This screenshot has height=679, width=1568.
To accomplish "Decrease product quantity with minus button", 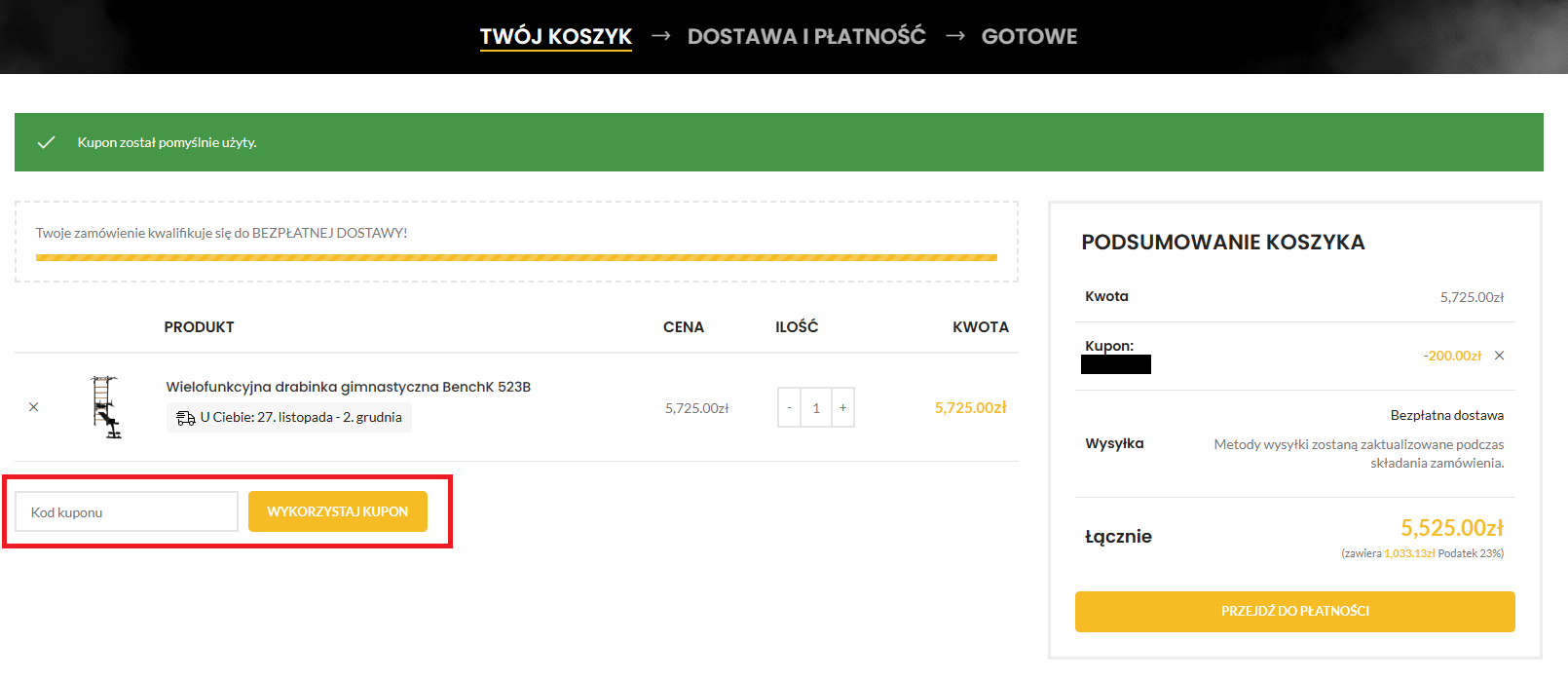I will click(790, 408).
